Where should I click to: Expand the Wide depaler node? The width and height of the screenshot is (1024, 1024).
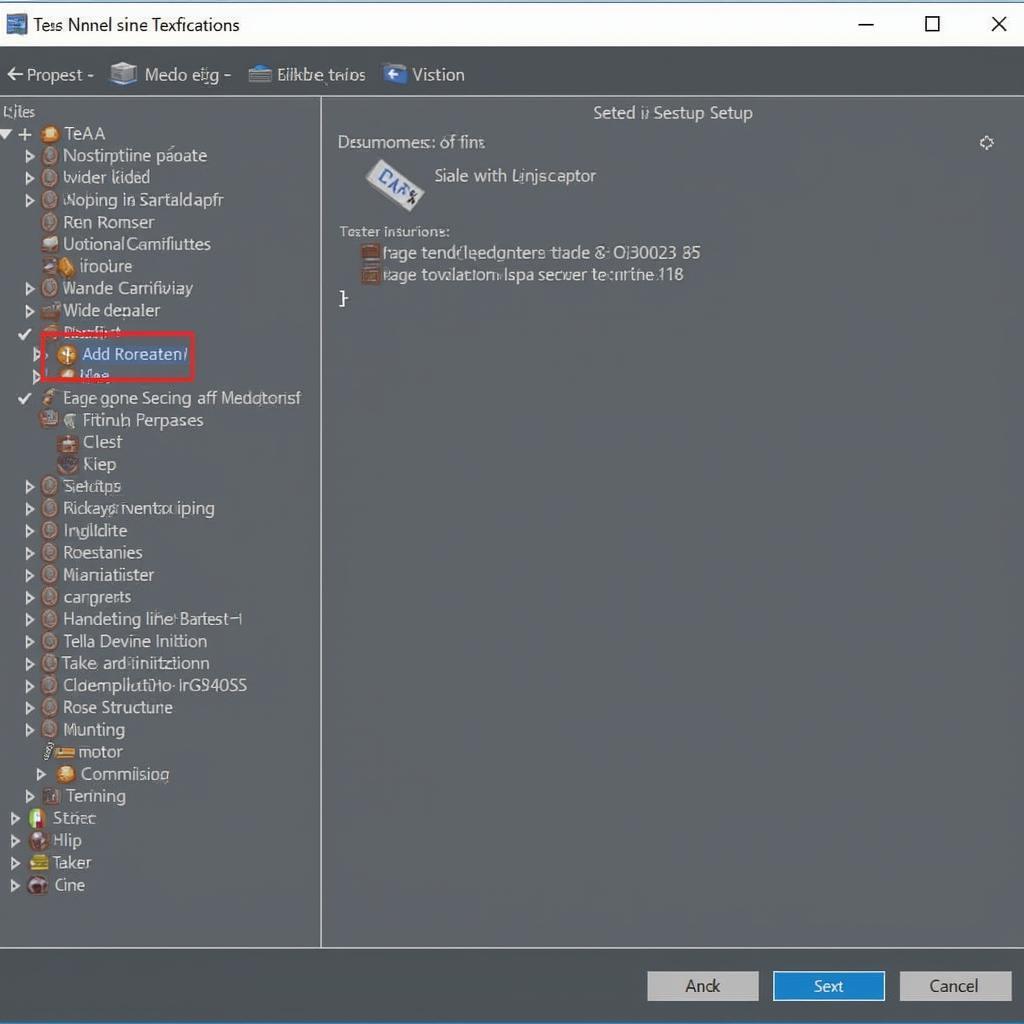coord(29,311)
